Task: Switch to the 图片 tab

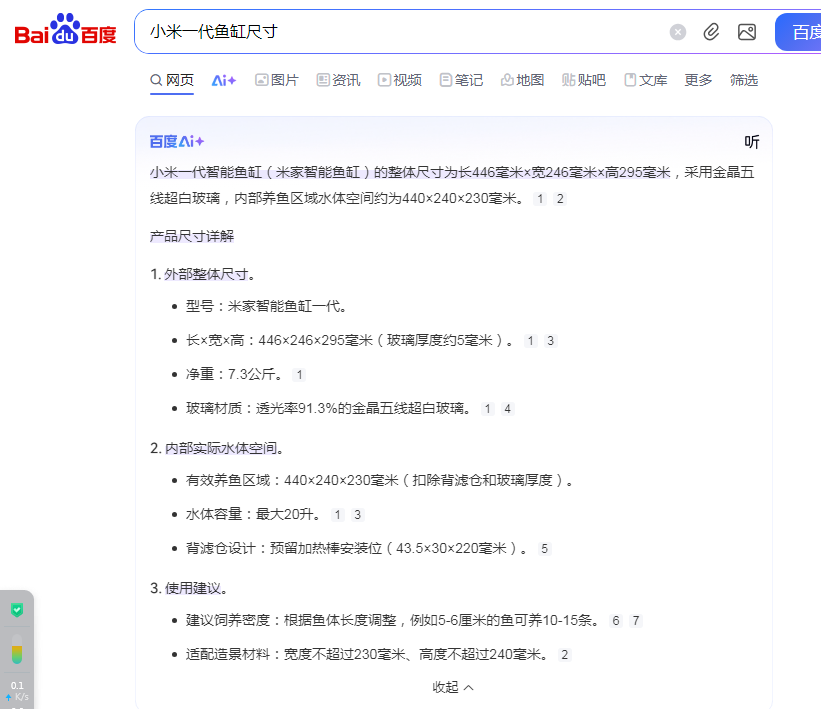Action: coord(276,80)
